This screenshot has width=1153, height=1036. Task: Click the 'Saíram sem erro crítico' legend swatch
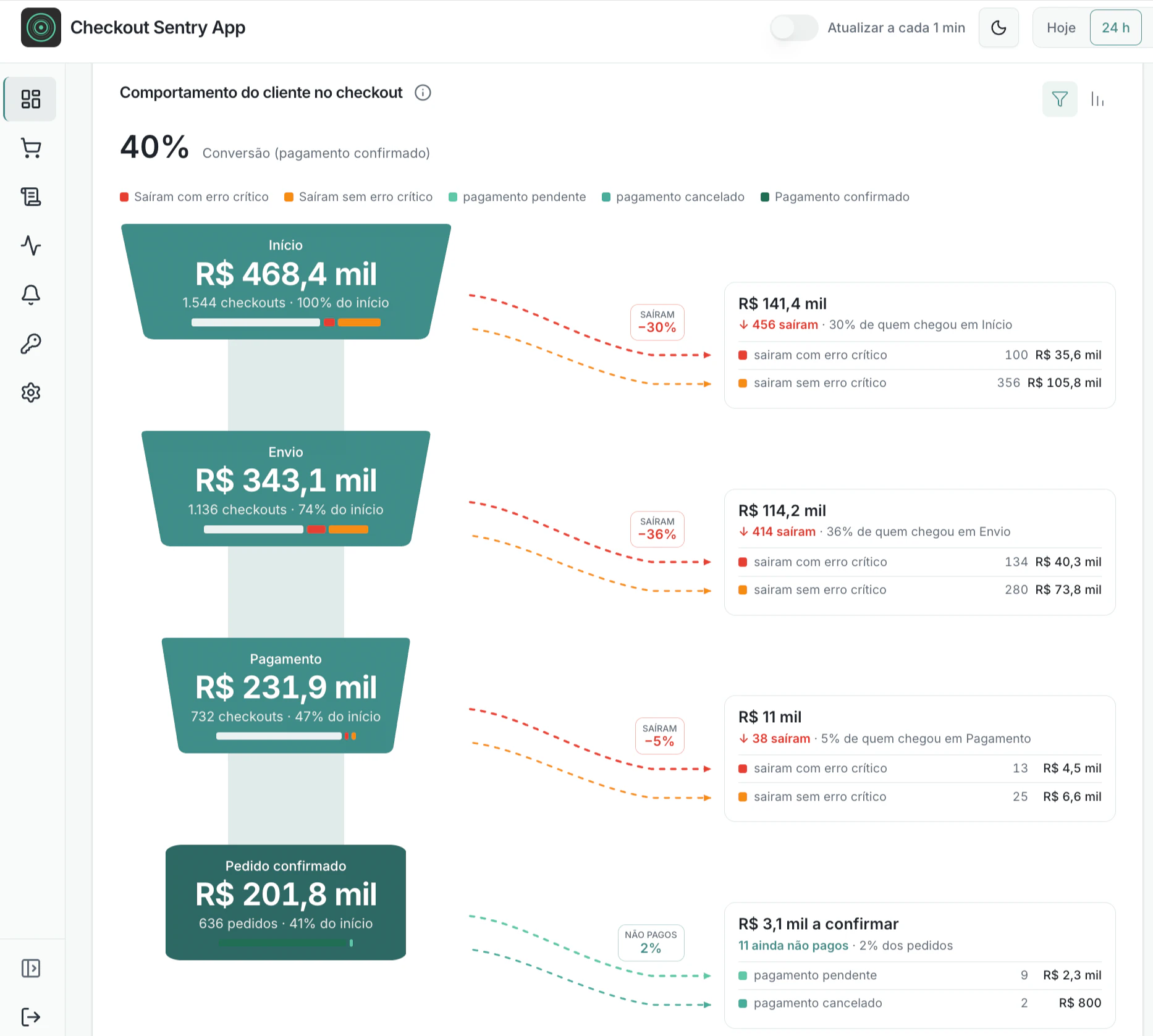(289, 197)
